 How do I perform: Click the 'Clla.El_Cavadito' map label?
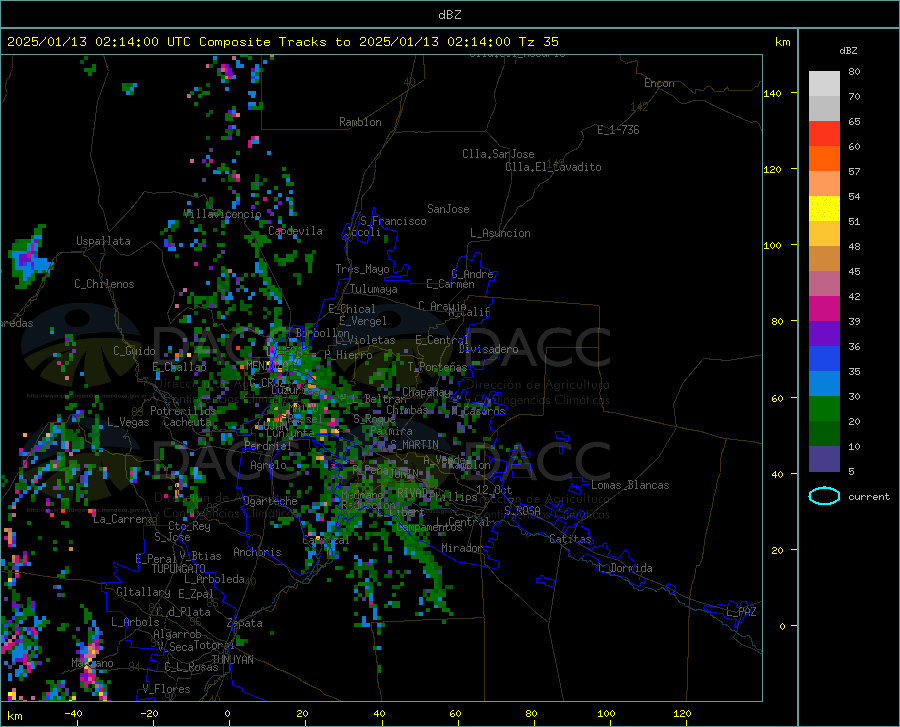click(x=553, y=167)
